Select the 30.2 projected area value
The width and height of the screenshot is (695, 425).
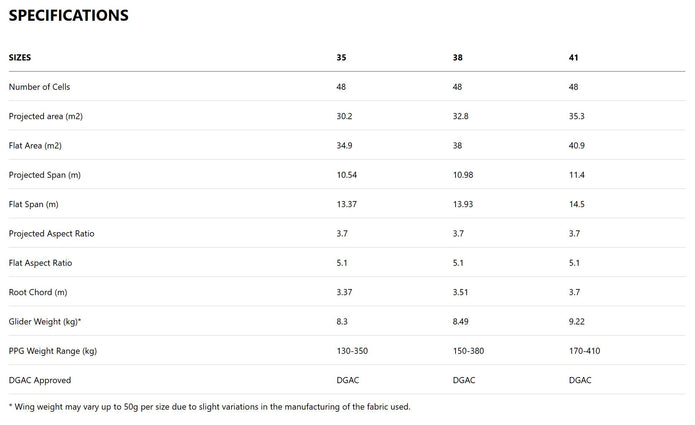coord(344,116)
